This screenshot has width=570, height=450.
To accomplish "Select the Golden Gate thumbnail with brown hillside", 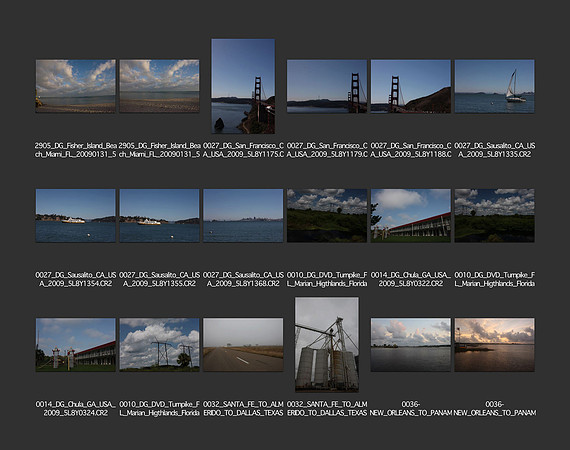I will (x=411, y=87).
